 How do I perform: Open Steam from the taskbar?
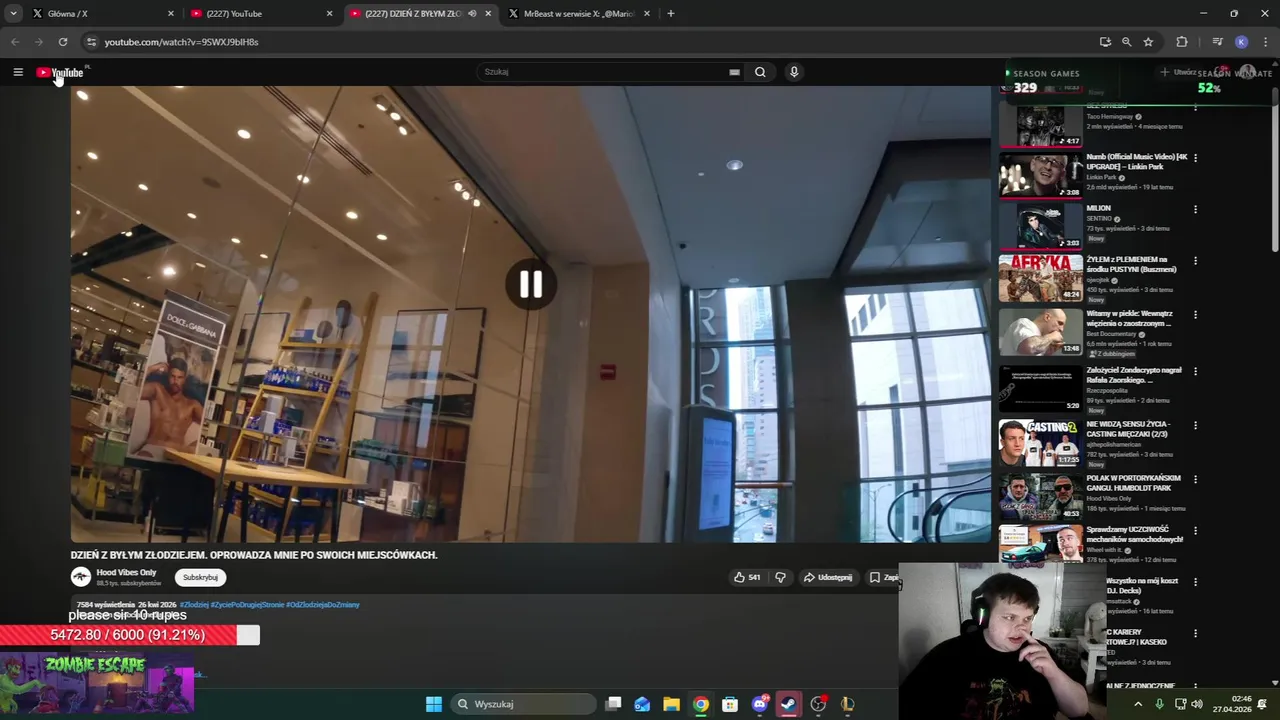[789, 704]
